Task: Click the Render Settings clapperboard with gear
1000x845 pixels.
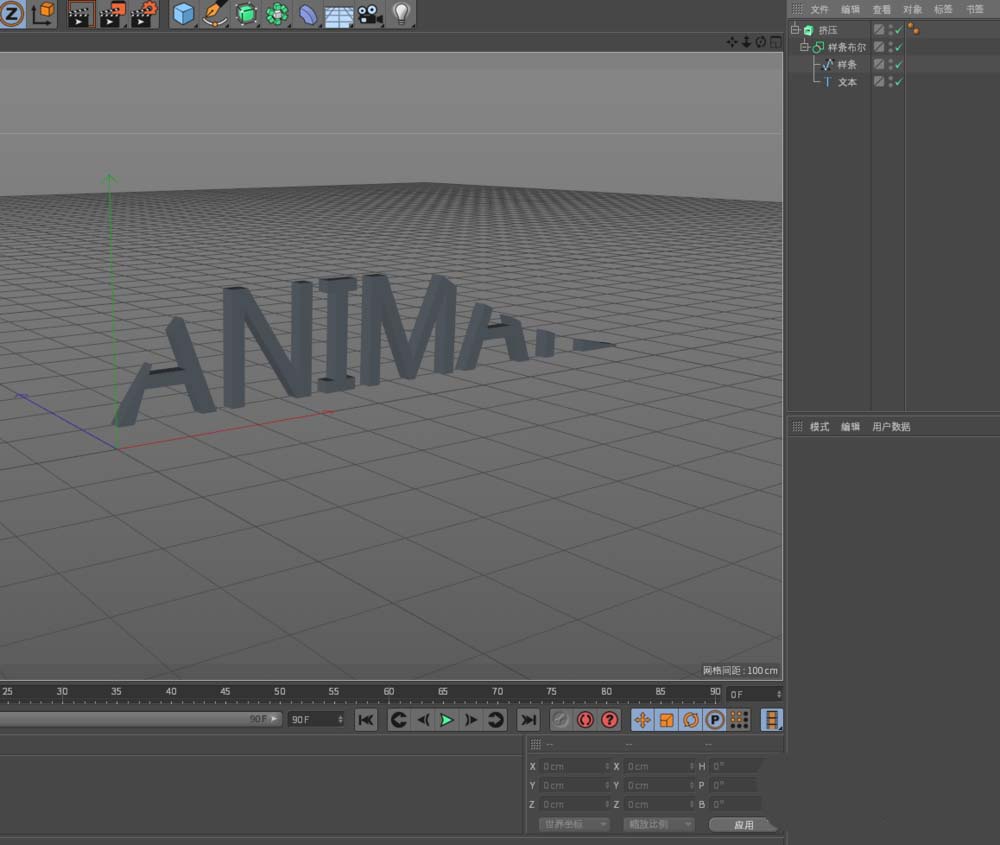Action: coord(144,14)
